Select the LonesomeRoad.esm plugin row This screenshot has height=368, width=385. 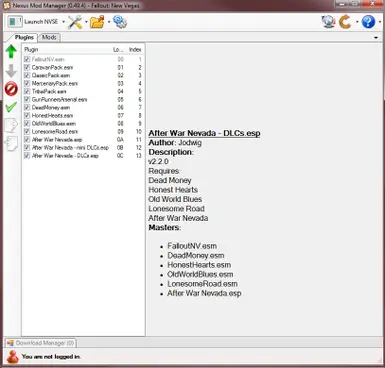point(83,132)
